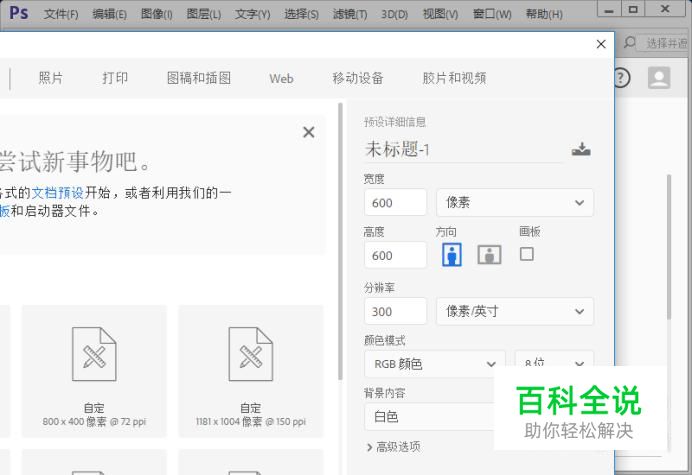Open the 窗口(W) menu

click(x=492, y=14)
